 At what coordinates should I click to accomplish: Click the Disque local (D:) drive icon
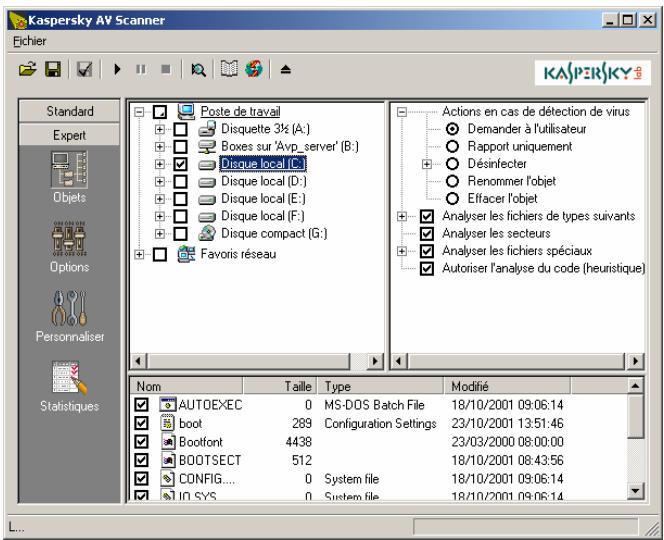click(x=207, y=182)
